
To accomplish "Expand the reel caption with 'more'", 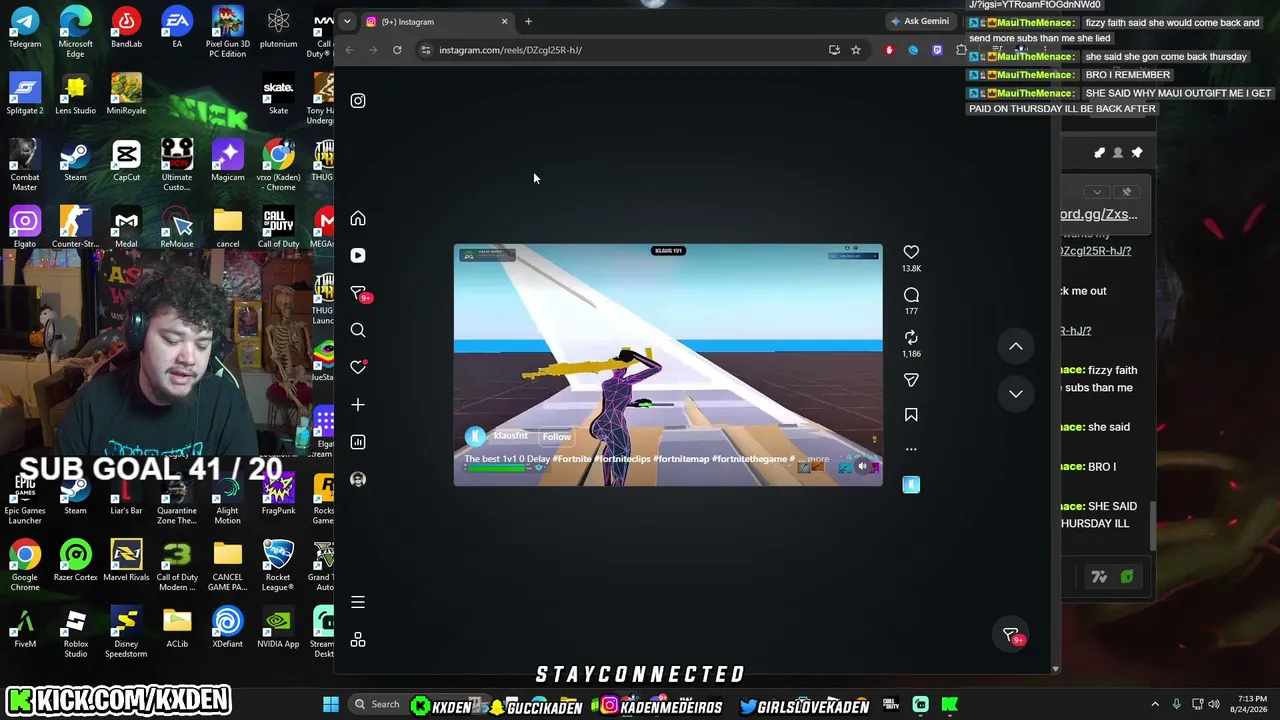I will [818, 459].
